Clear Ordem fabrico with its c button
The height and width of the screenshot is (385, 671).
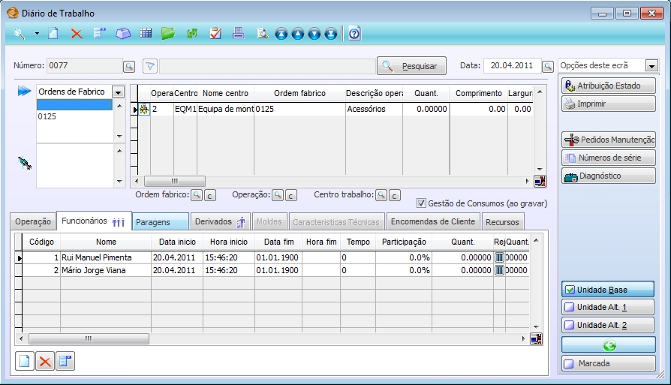(x=210, y=195)
